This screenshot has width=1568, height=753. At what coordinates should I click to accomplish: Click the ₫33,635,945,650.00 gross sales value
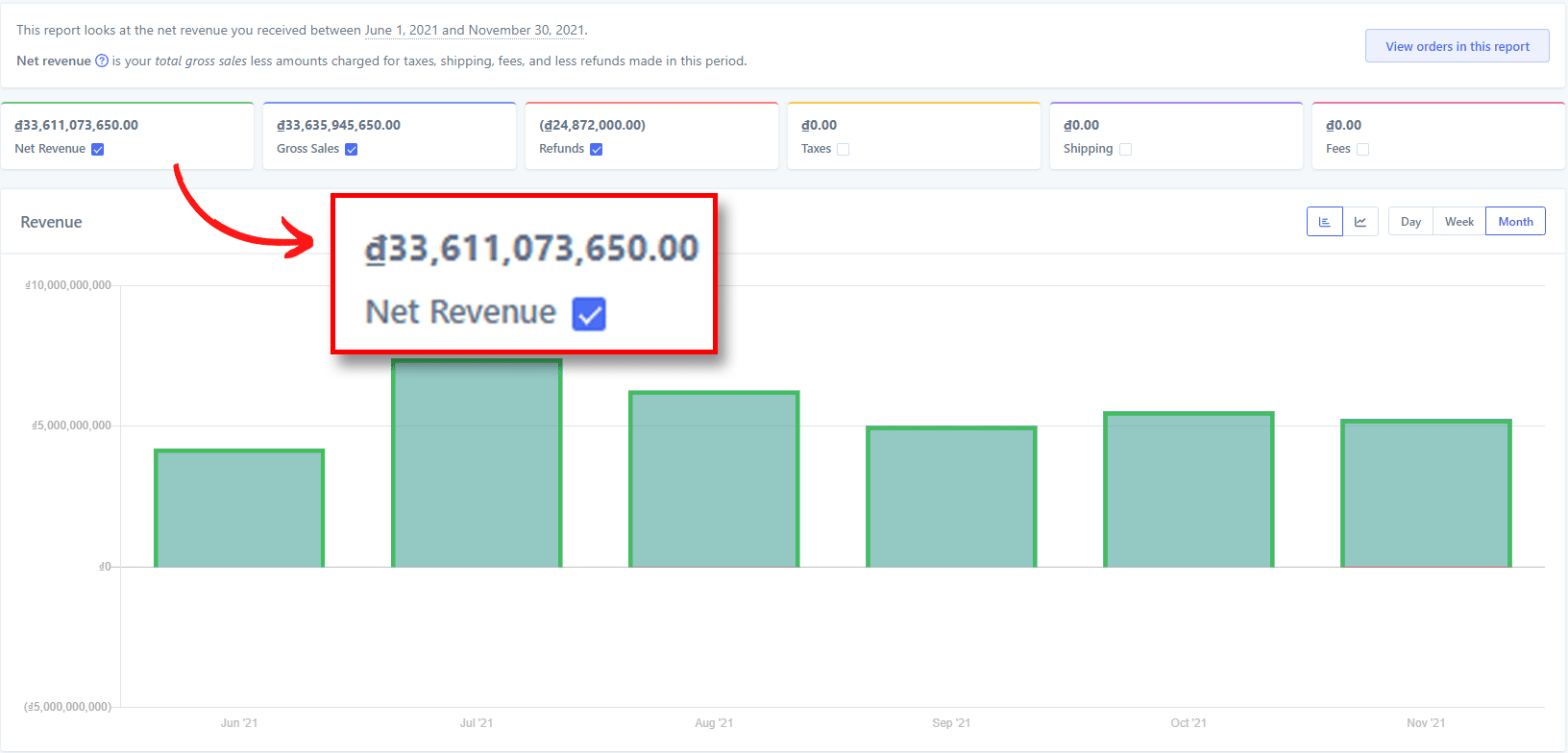pos(338,125)
